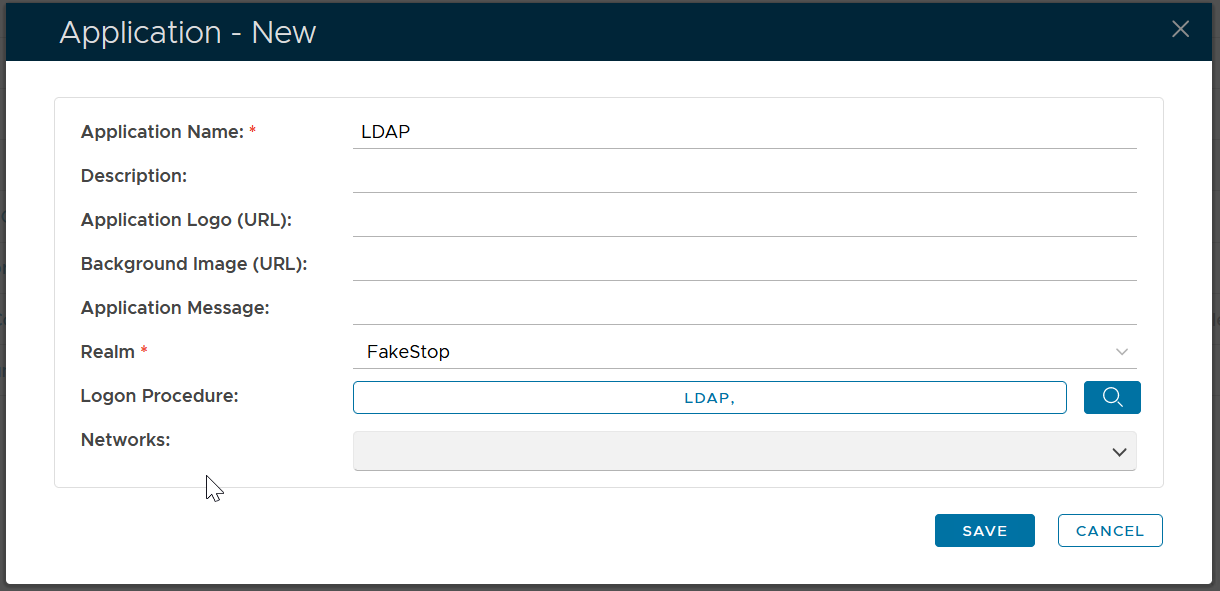
Task: Focus the Application Message text field
Action: [x=744, y=308]
